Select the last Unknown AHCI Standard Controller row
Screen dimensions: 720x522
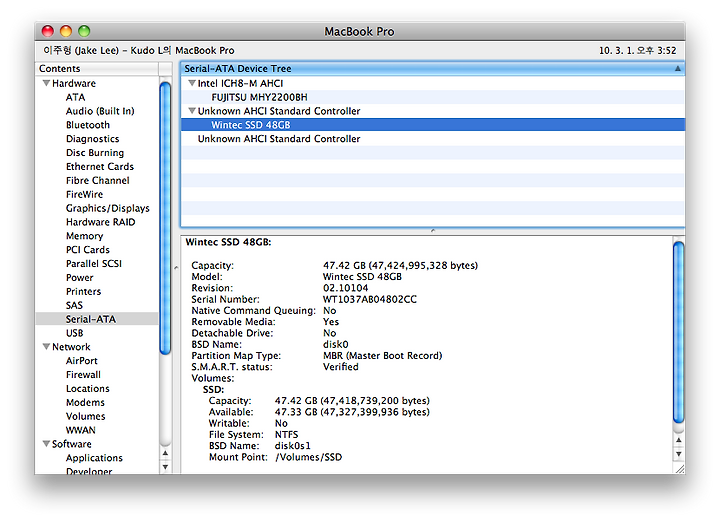(433, 139)
